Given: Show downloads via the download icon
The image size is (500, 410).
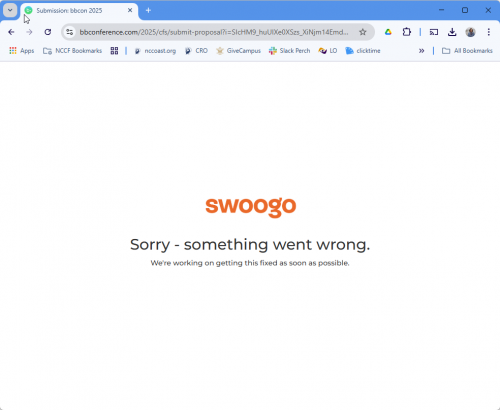Looking at the screenshot, I should [452, 32].
